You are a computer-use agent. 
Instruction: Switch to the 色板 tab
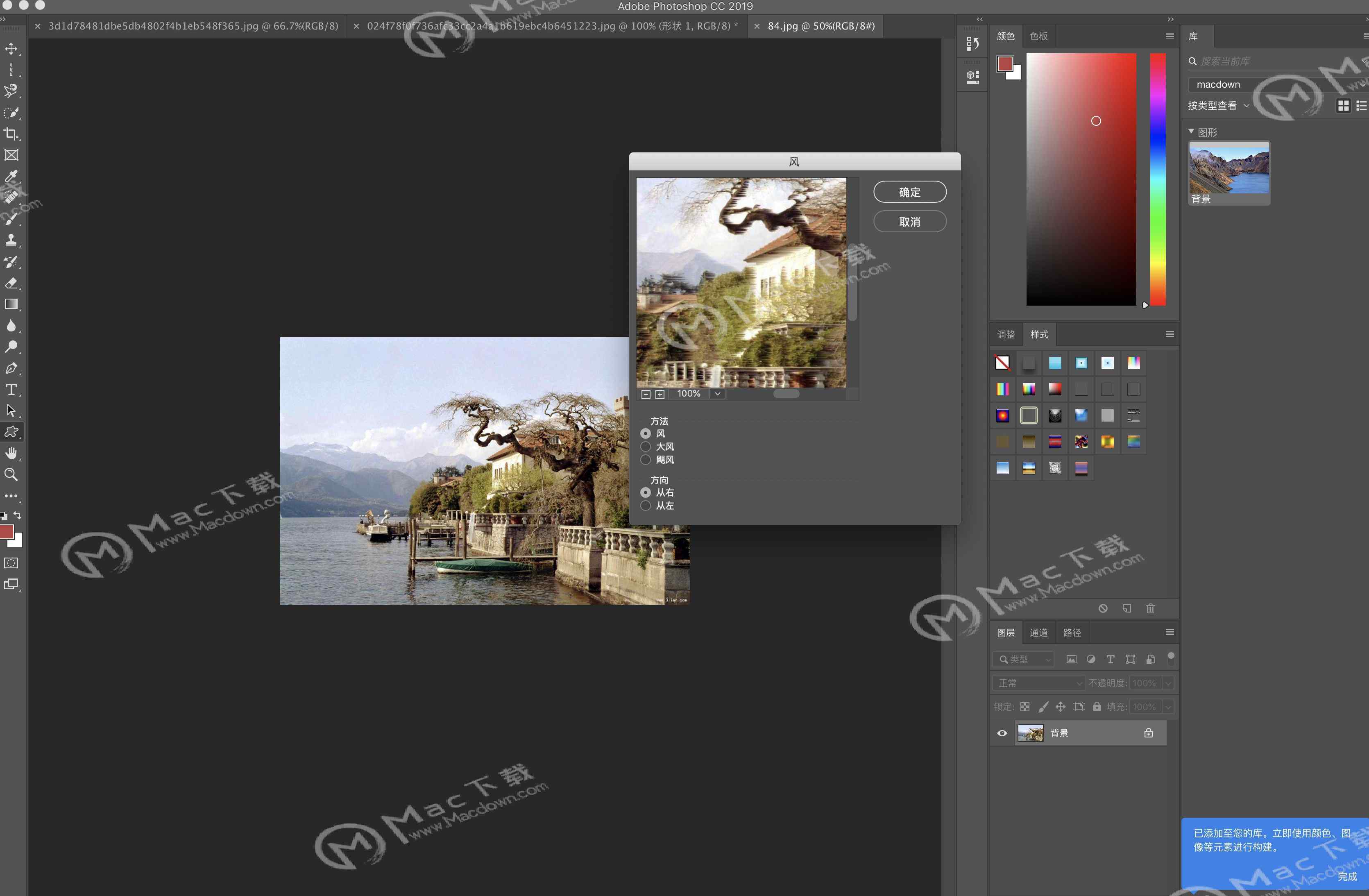pos(1039,36)
